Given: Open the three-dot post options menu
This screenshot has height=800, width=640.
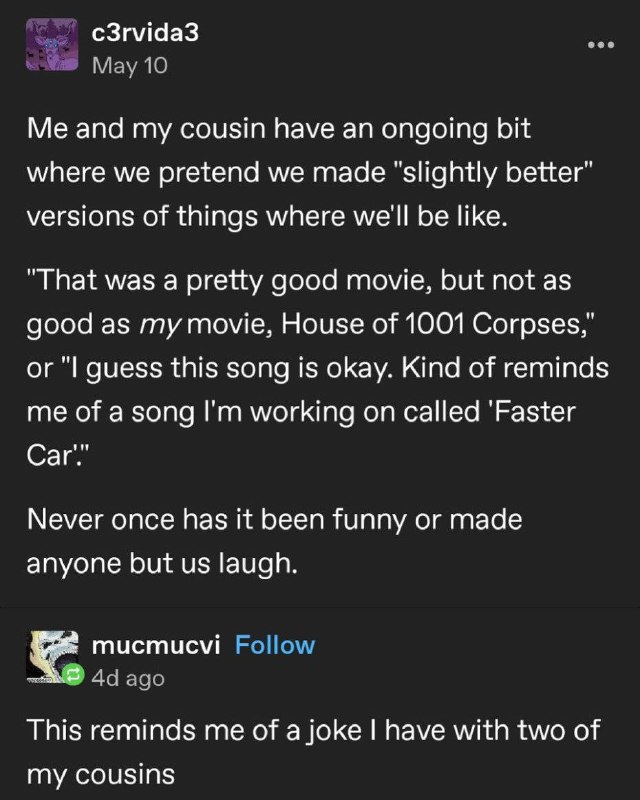Looking at the screenshot, I should 601,45.
